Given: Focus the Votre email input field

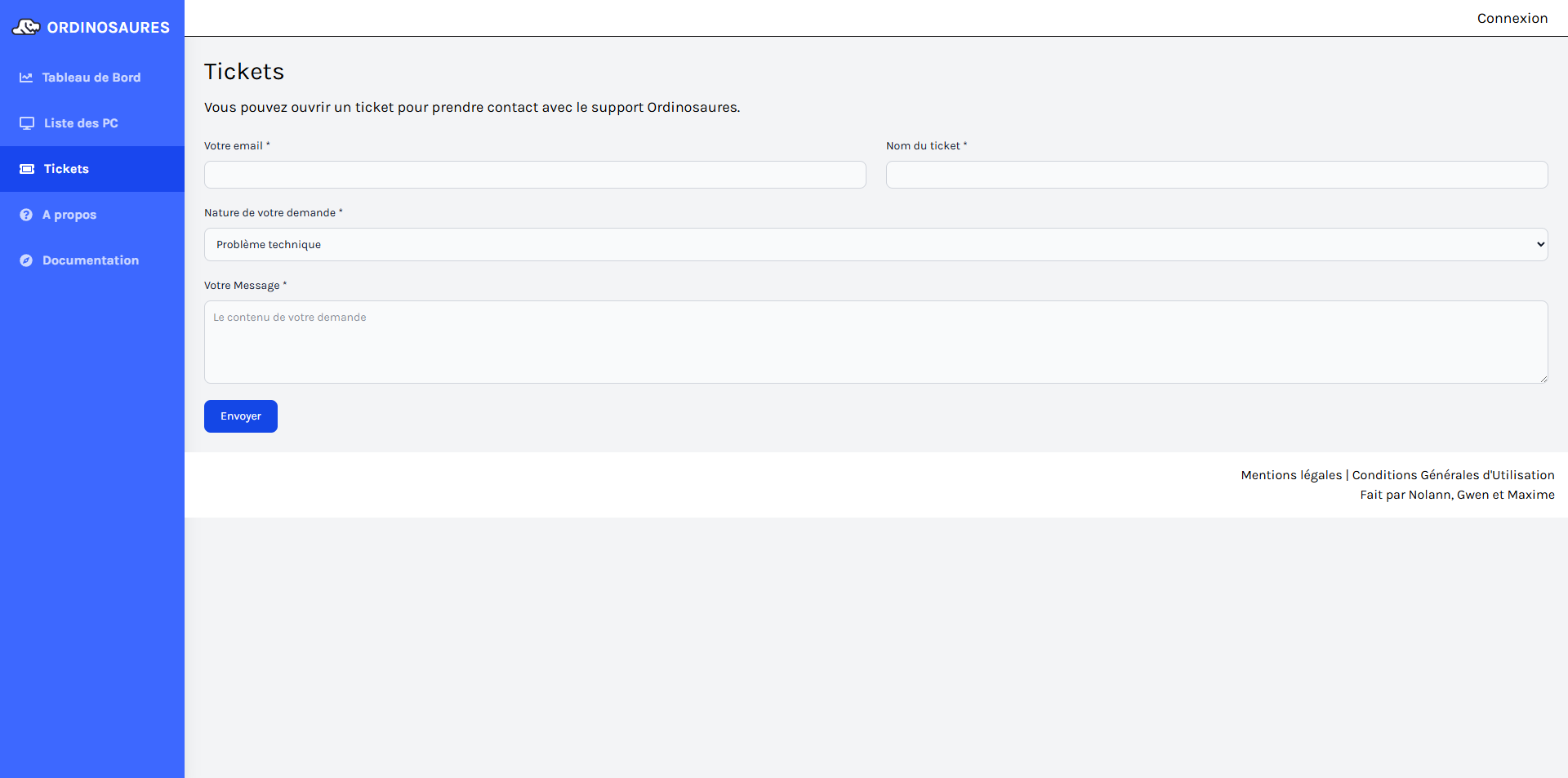Looking at the screenshot, I should (x=535, y=175).
